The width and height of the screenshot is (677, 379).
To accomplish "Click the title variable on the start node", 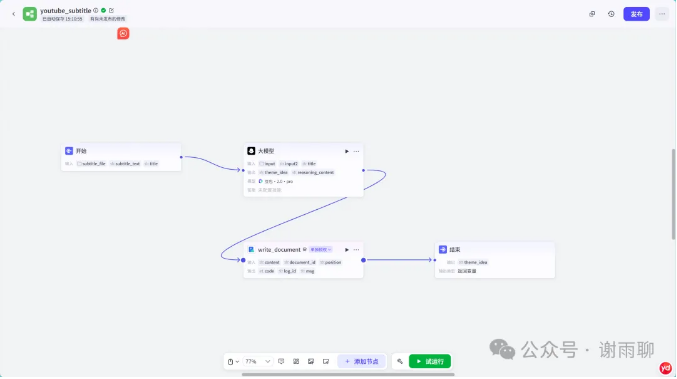I will pyautogui.click(x=152, y=164).
